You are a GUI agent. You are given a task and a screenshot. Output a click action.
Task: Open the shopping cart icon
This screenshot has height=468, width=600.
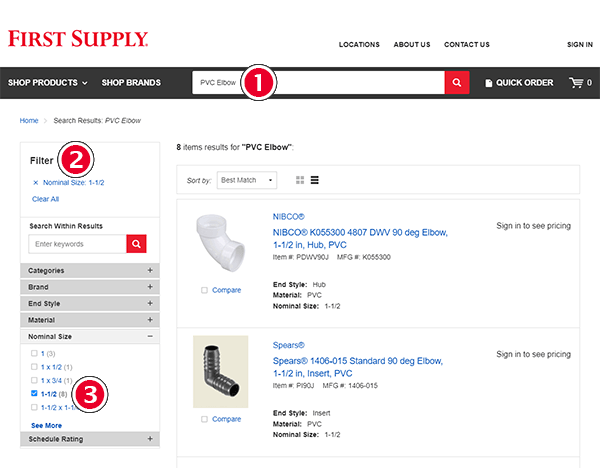[576, 82]
